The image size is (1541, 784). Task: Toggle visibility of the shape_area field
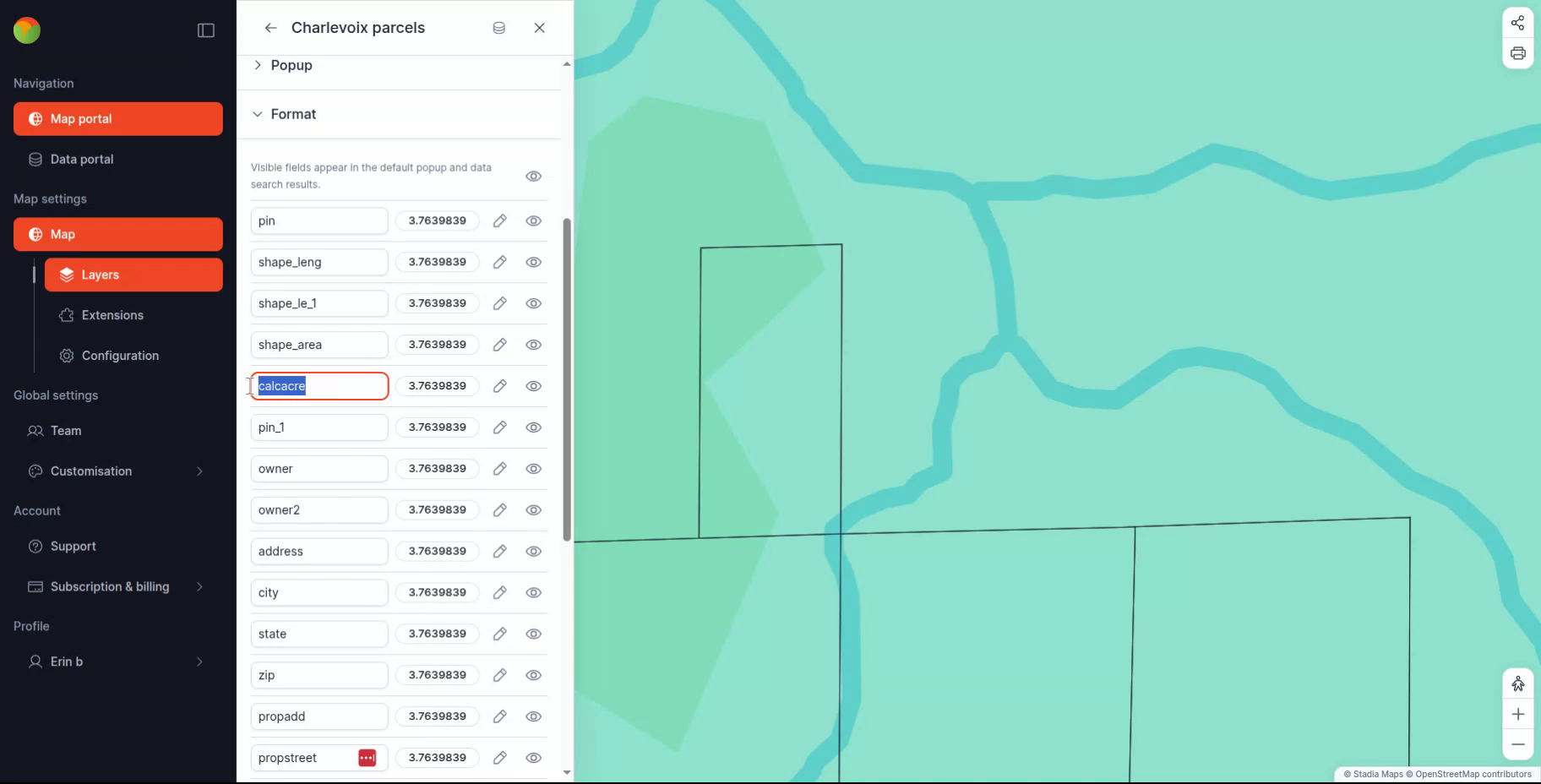point(534,345)
